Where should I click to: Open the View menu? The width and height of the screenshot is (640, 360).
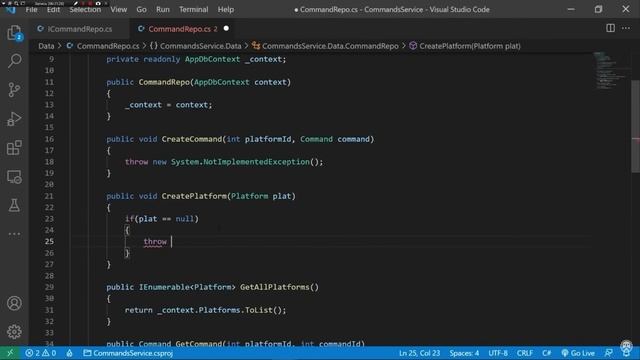click(118, 9)
